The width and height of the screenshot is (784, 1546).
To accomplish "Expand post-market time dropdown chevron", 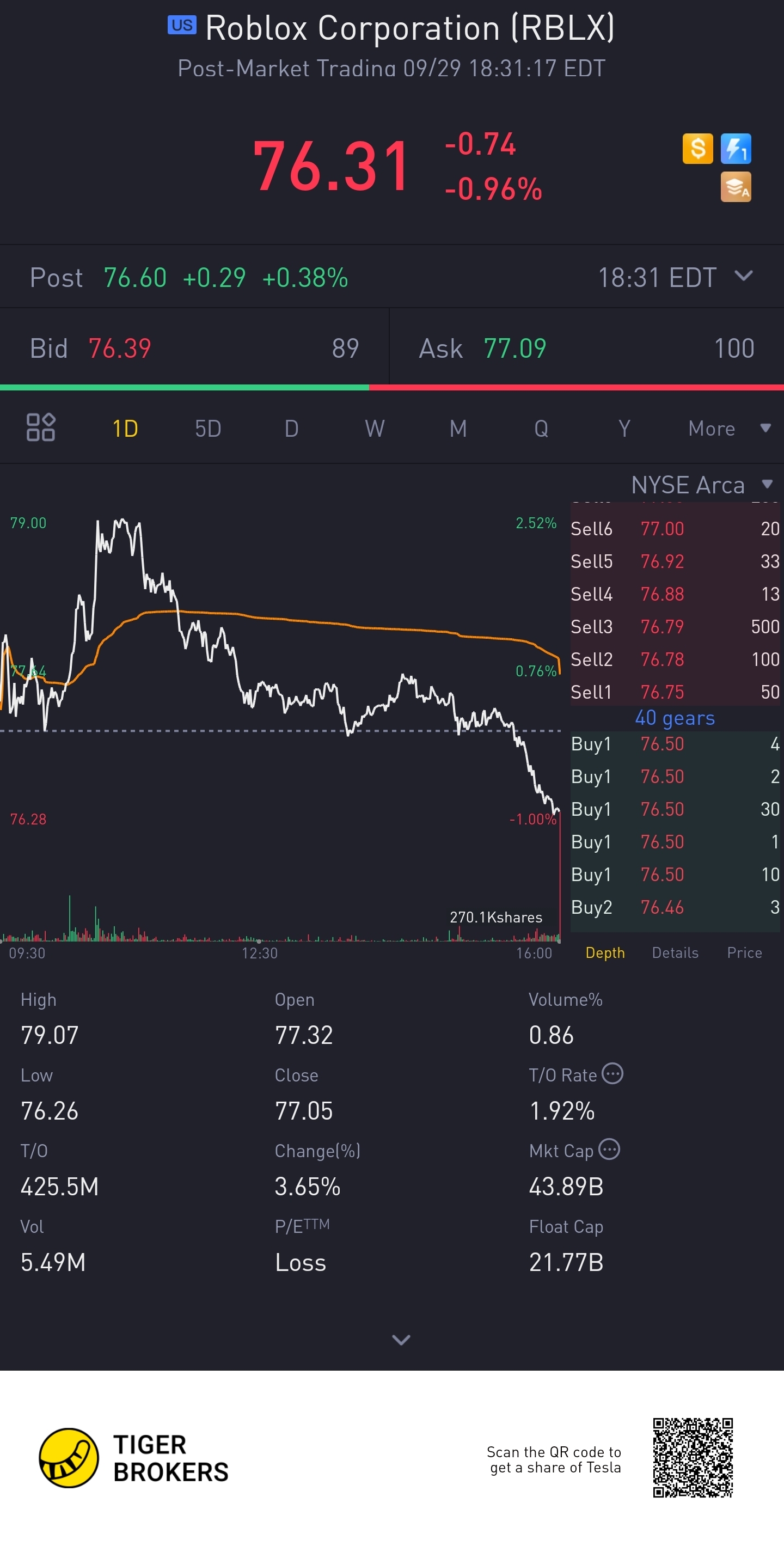I will click(744, 276).
